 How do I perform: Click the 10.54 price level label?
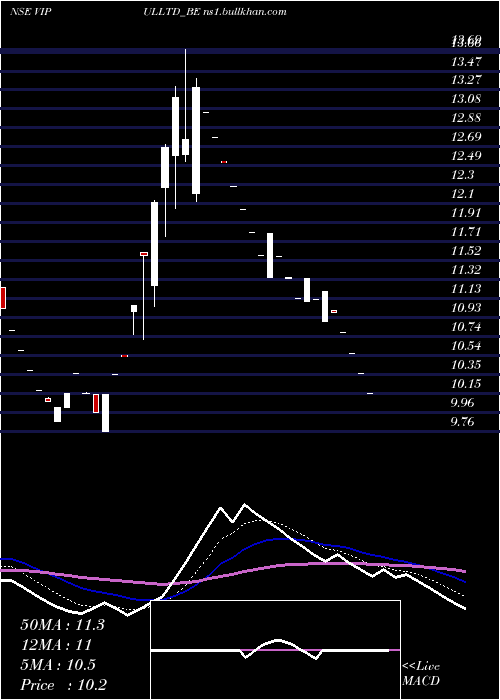[466, 346]
